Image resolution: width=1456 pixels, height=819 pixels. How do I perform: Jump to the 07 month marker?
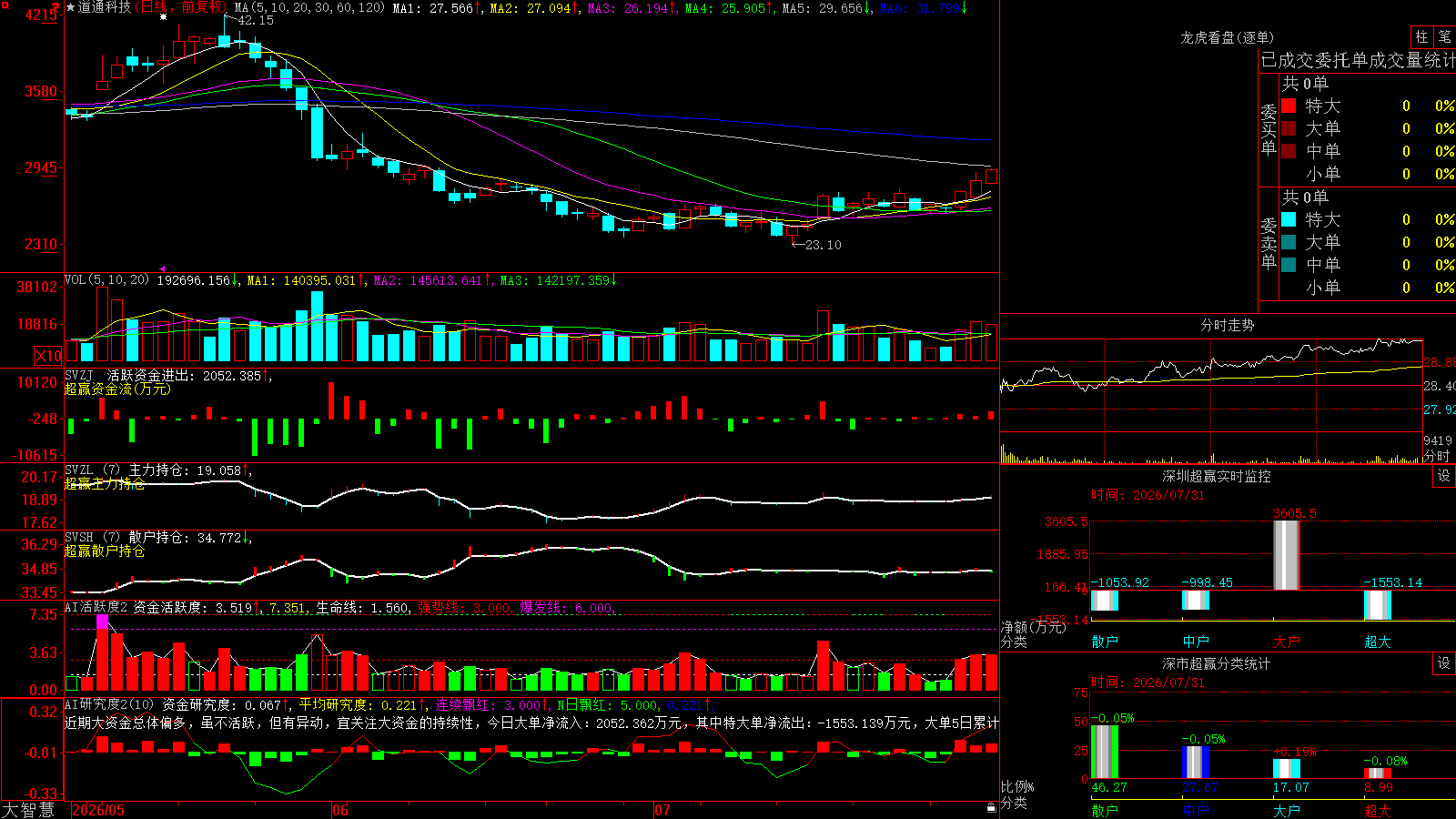[662, 810]
